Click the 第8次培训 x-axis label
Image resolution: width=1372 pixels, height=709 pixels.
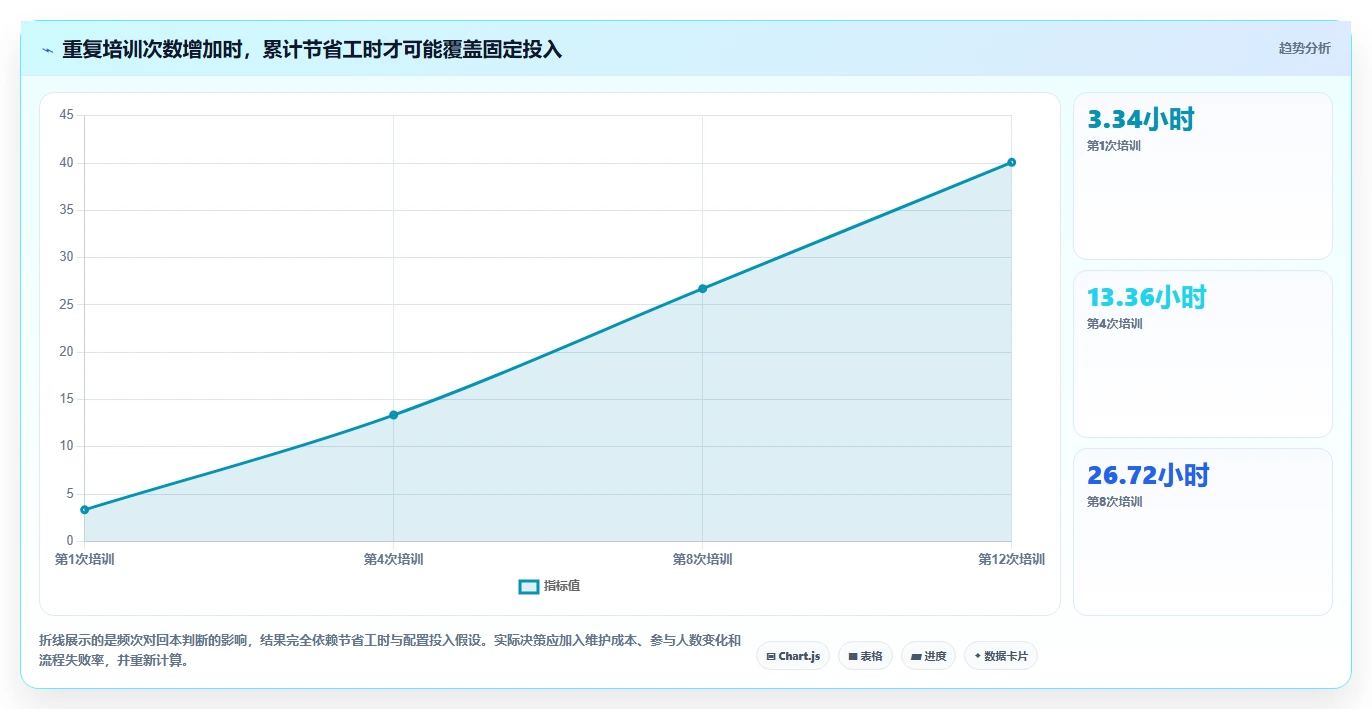(702, 560)
